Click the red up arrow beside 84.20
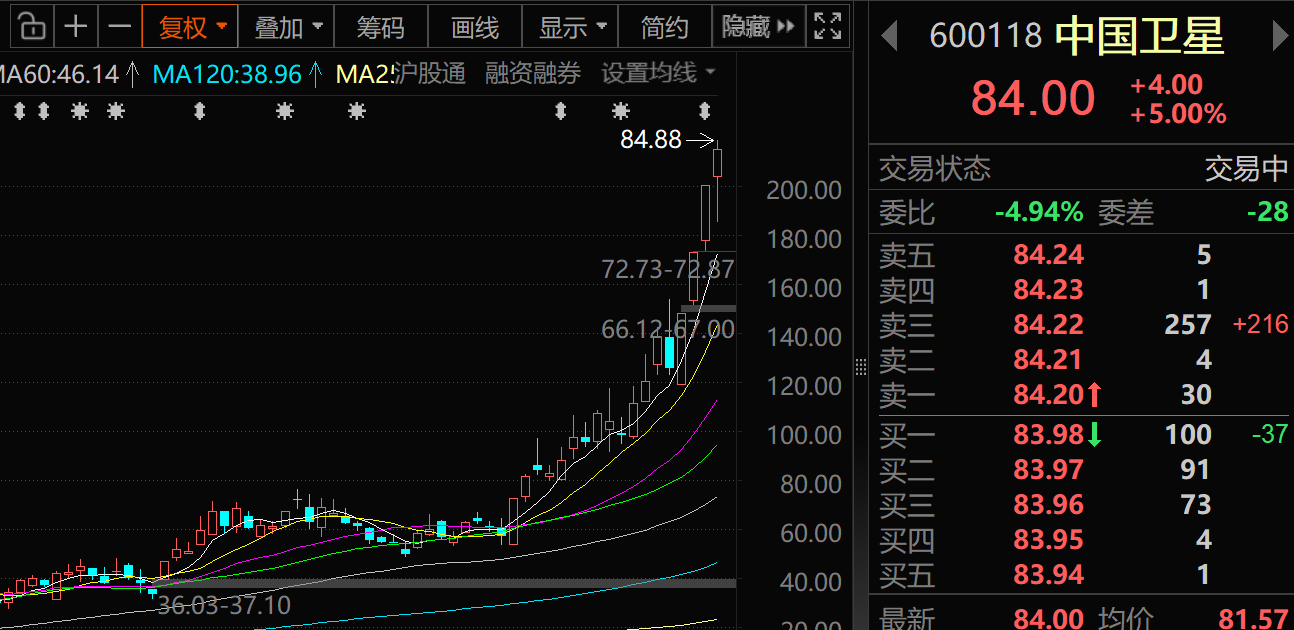The width and height of the screenshot is (1294, 630). 1094,395
